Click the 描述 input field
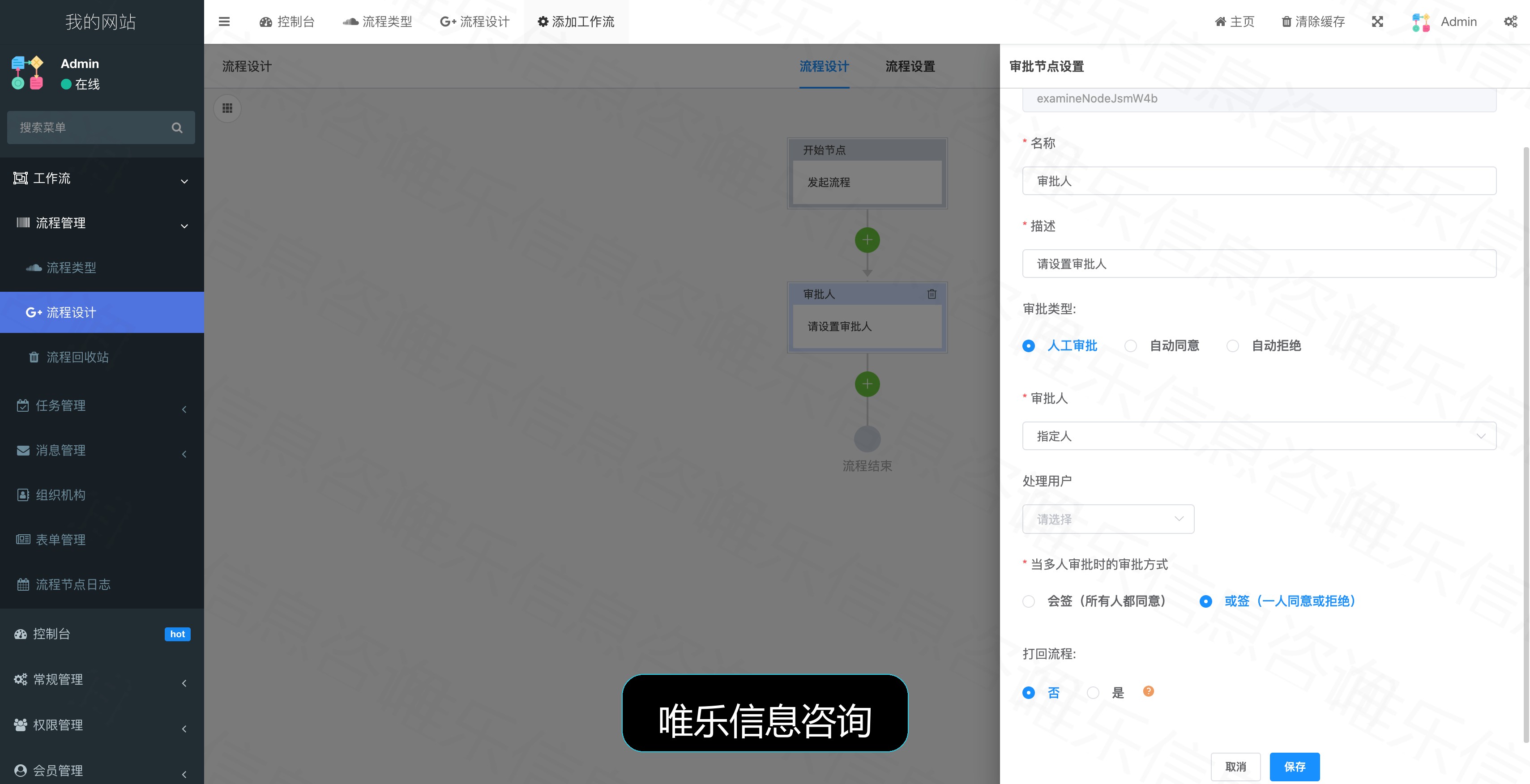The width and height of the screenshot is (1530, 784). [1259, 264]
